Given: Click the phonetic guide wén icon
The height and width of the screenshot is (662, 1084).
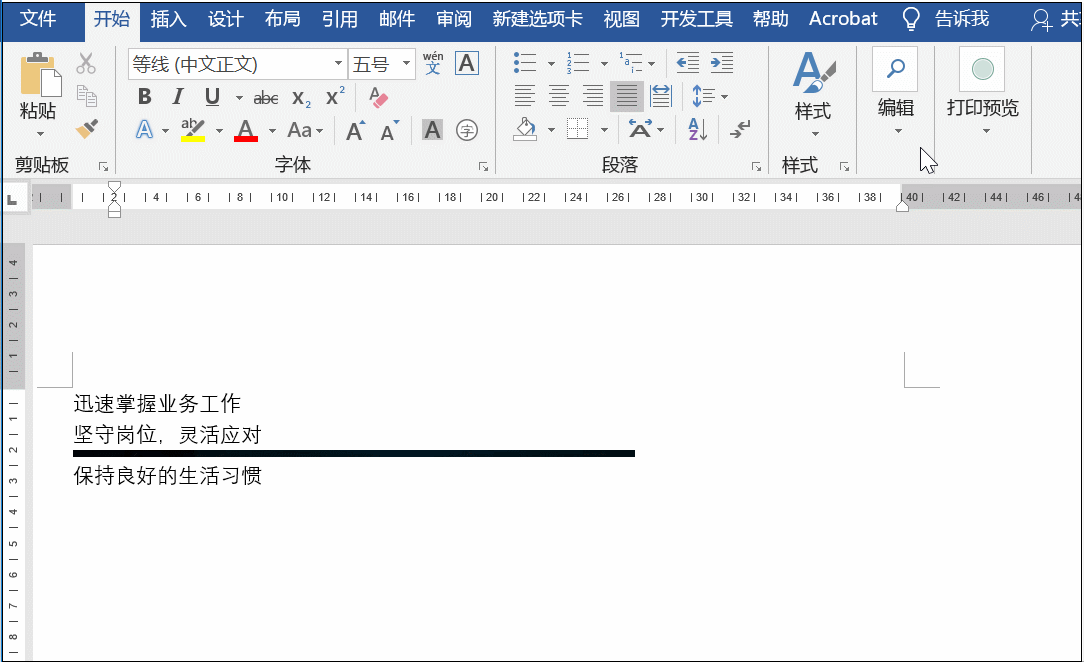Looking at the screenshot, I should pos(433,63).
